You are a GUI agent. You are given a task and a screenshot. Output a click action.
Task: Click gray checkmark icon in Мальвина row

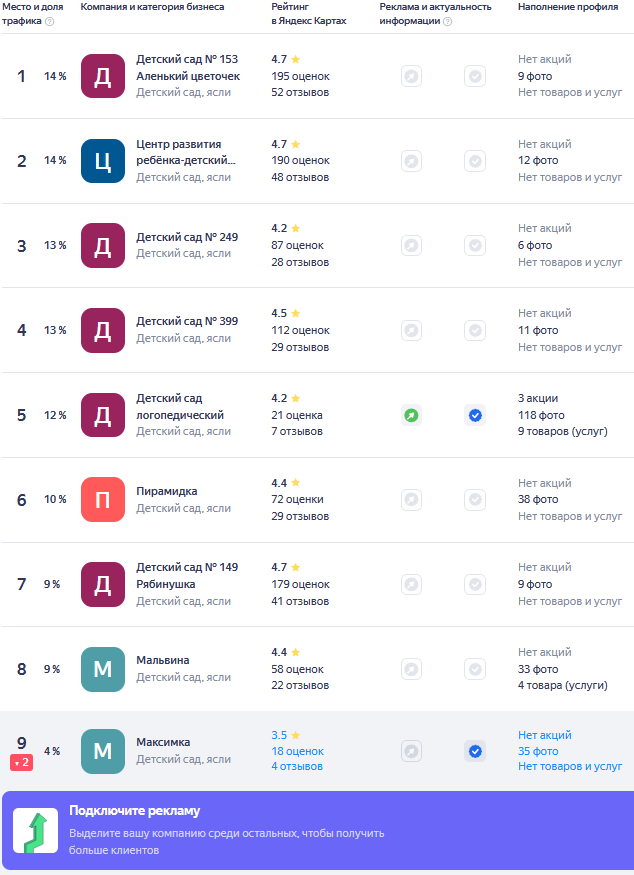(x=475, y=669)
